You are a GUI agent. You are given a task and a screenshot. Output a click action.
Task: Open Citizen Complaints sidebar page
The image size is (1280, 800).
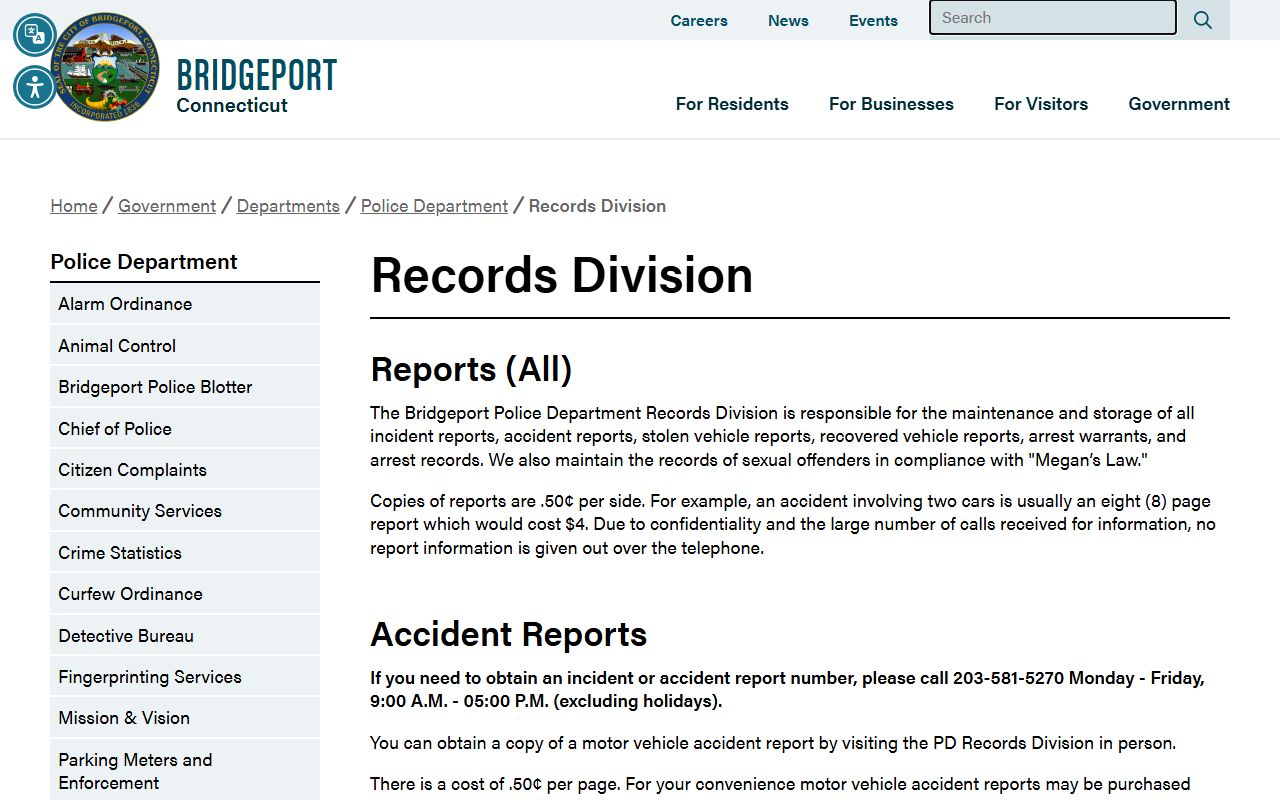click(132, 470)
